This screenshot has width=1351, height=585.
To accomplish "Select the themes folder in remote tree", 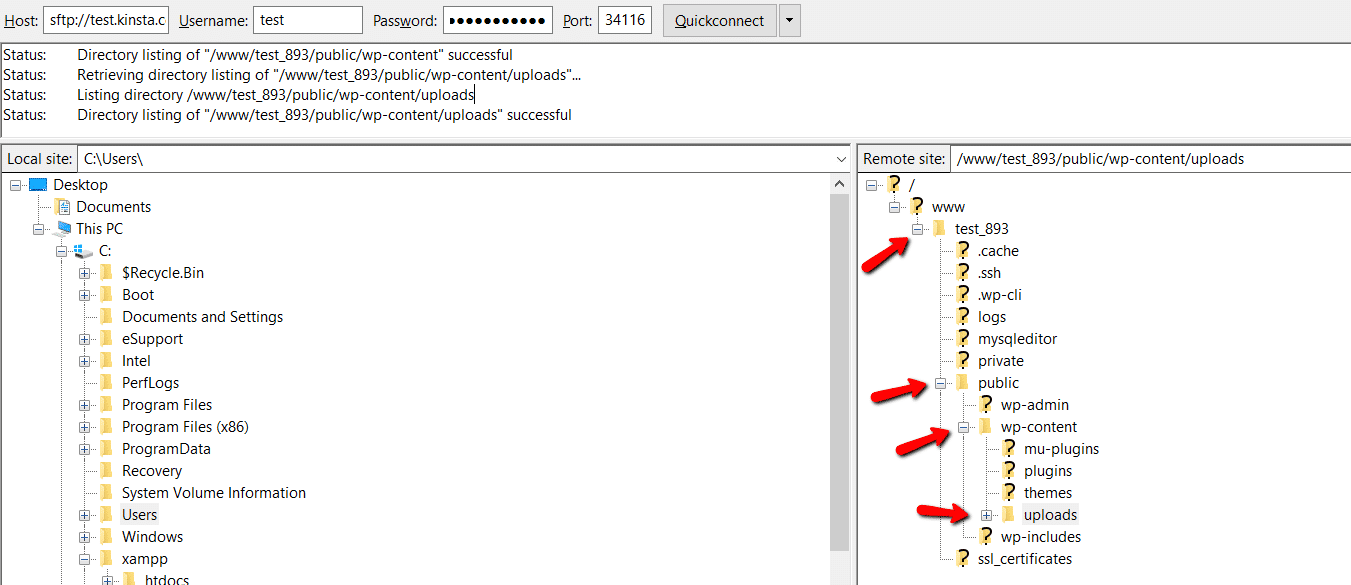I will pyautogui.click(x=1047, y=493).
